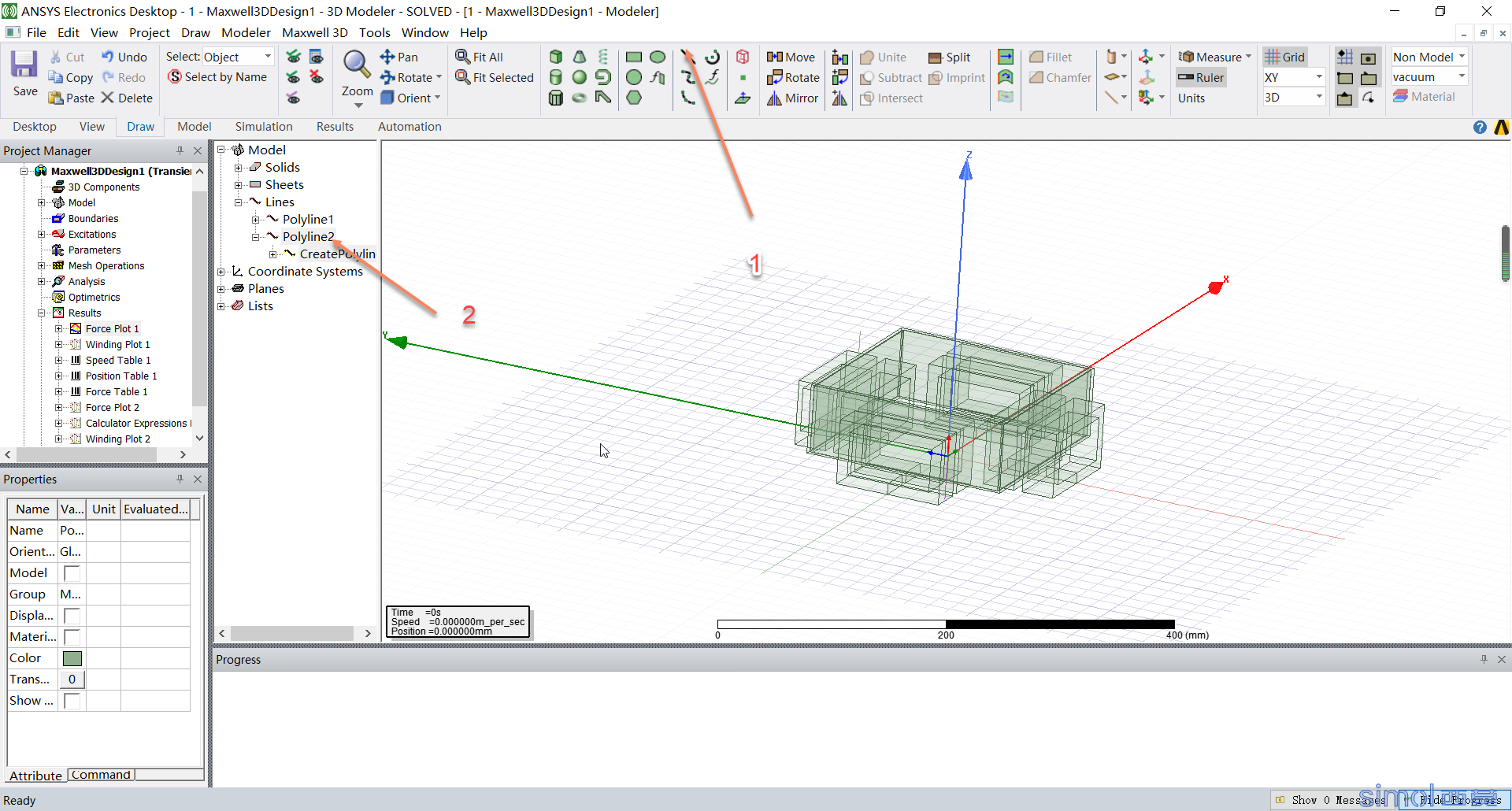Toggle Show Direction checkbox in Properties
This screenshot has width=1512, height=811.
(72, 701)
